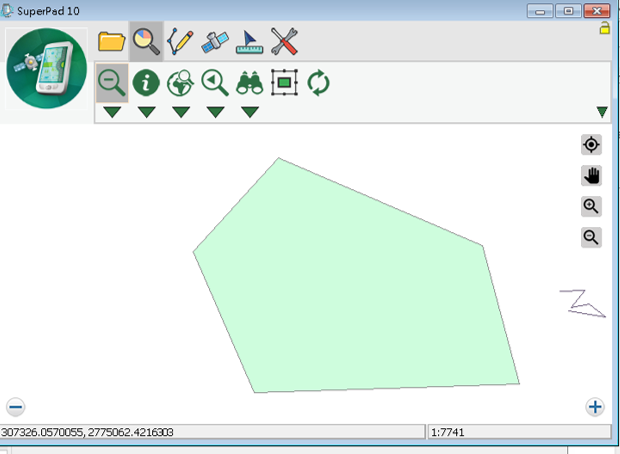Go to previous view magnifier tool
This screenshot has width=620, height=454.
pos(215,83)
